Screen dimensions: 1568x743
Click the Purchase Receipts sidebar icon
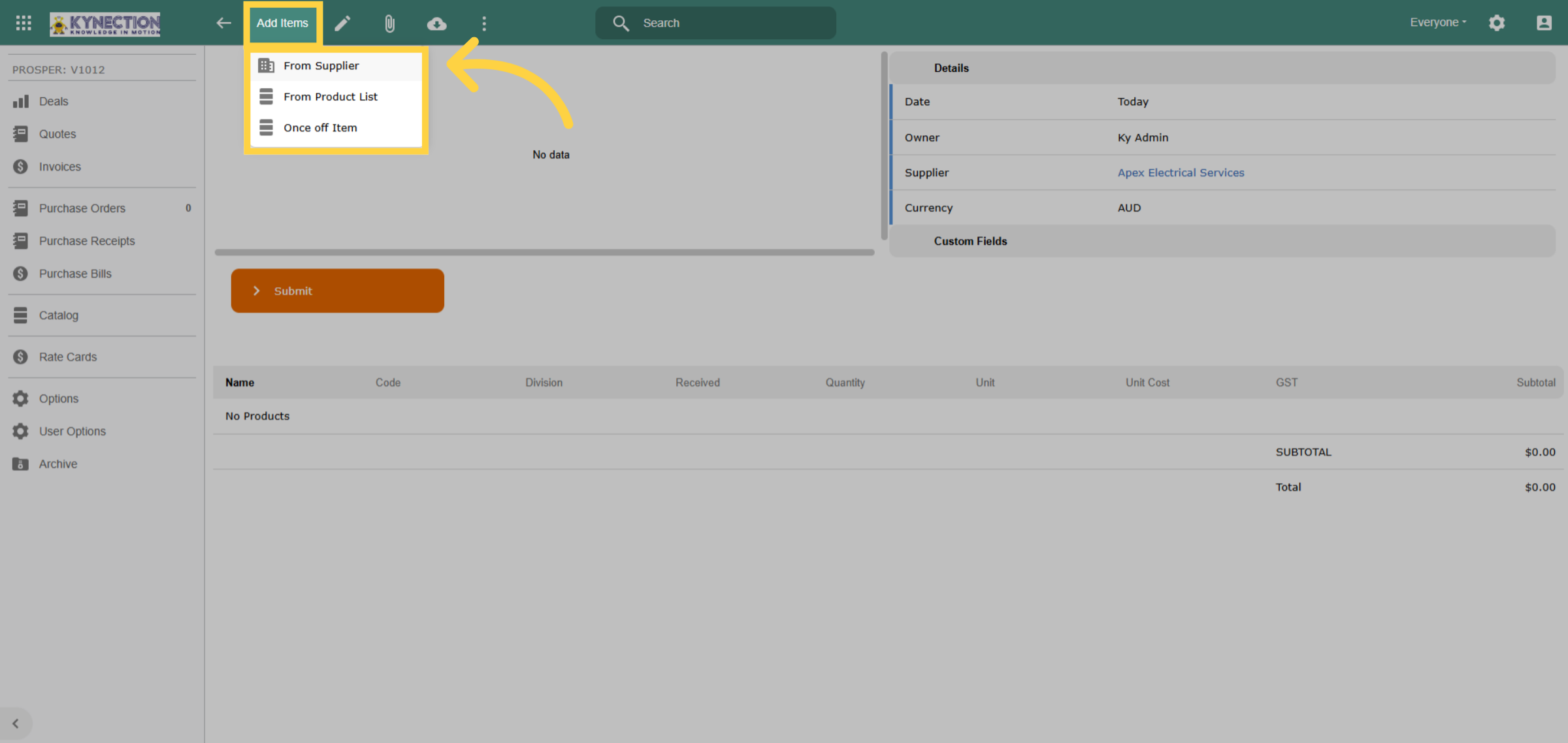point(21,241)
